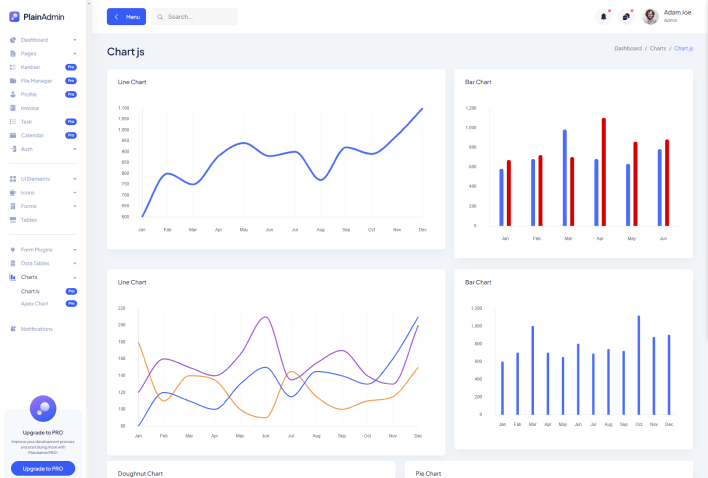Click the File Manager folder icon

click(x=13, y=80)
